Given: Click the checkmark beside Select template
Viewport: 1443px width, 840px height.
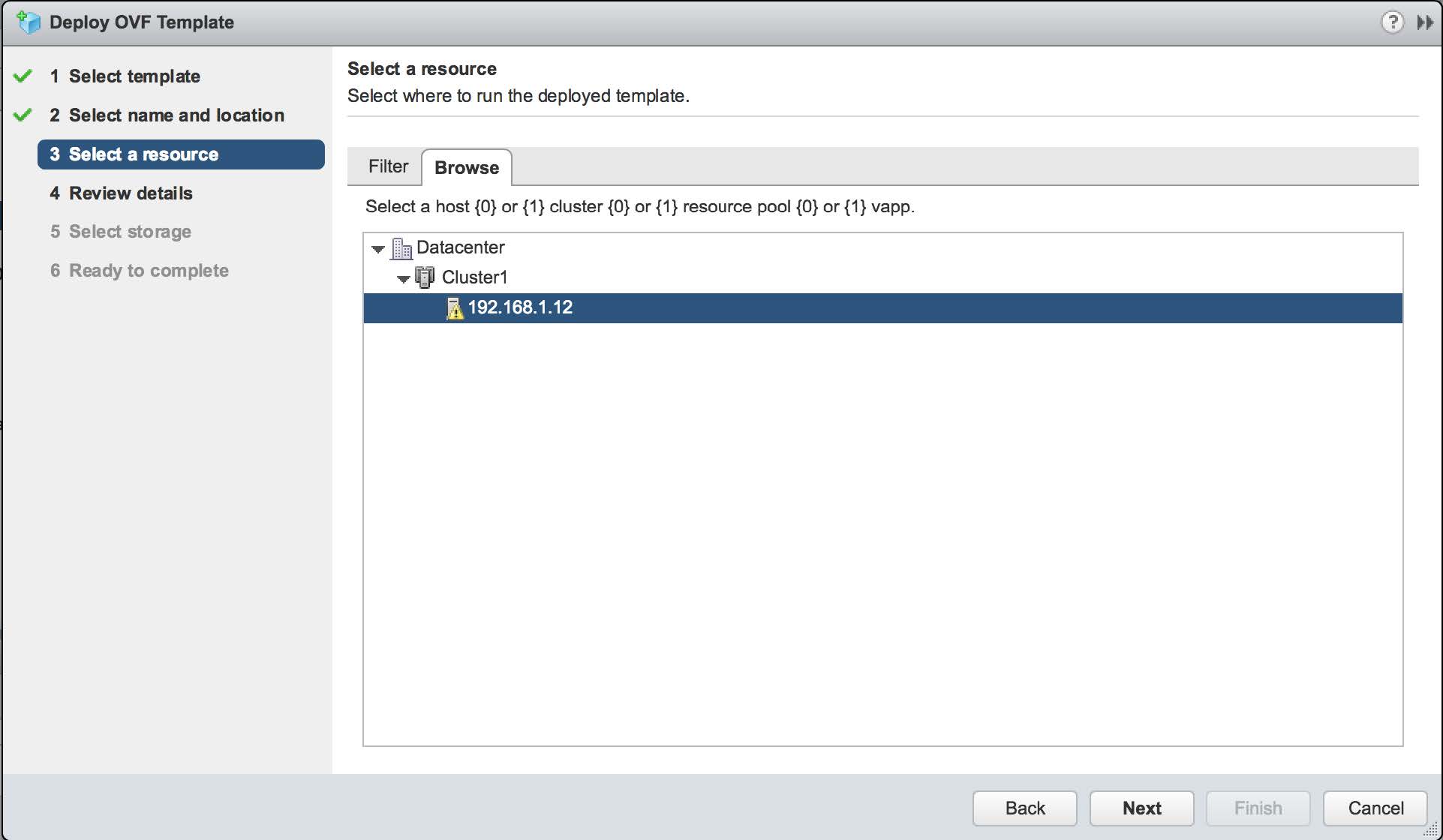Looking at the screenshot, I should [23, 75].
